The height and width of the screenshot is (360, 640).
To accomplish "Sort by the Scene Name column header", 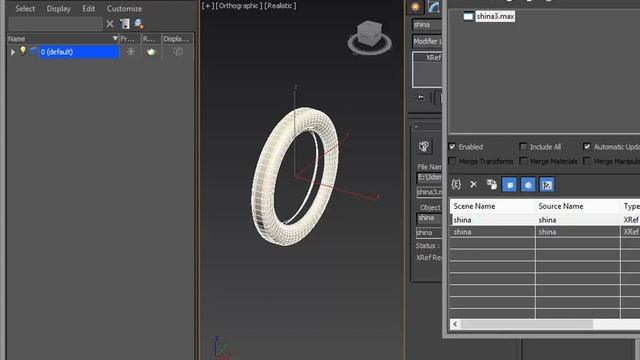I will pyautogui.click(x=493, y=207).
